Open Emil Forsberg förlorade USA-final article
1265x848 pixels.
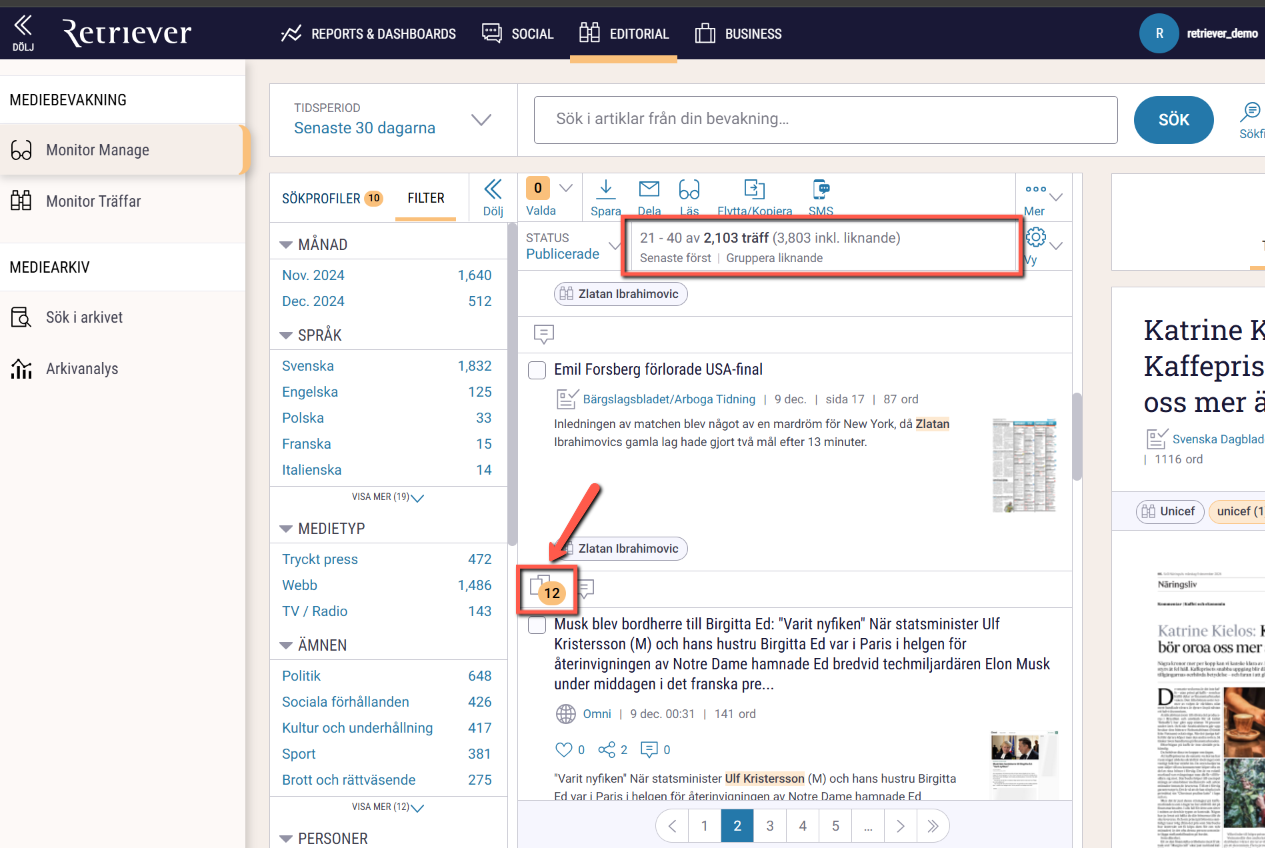pos(658,370)
